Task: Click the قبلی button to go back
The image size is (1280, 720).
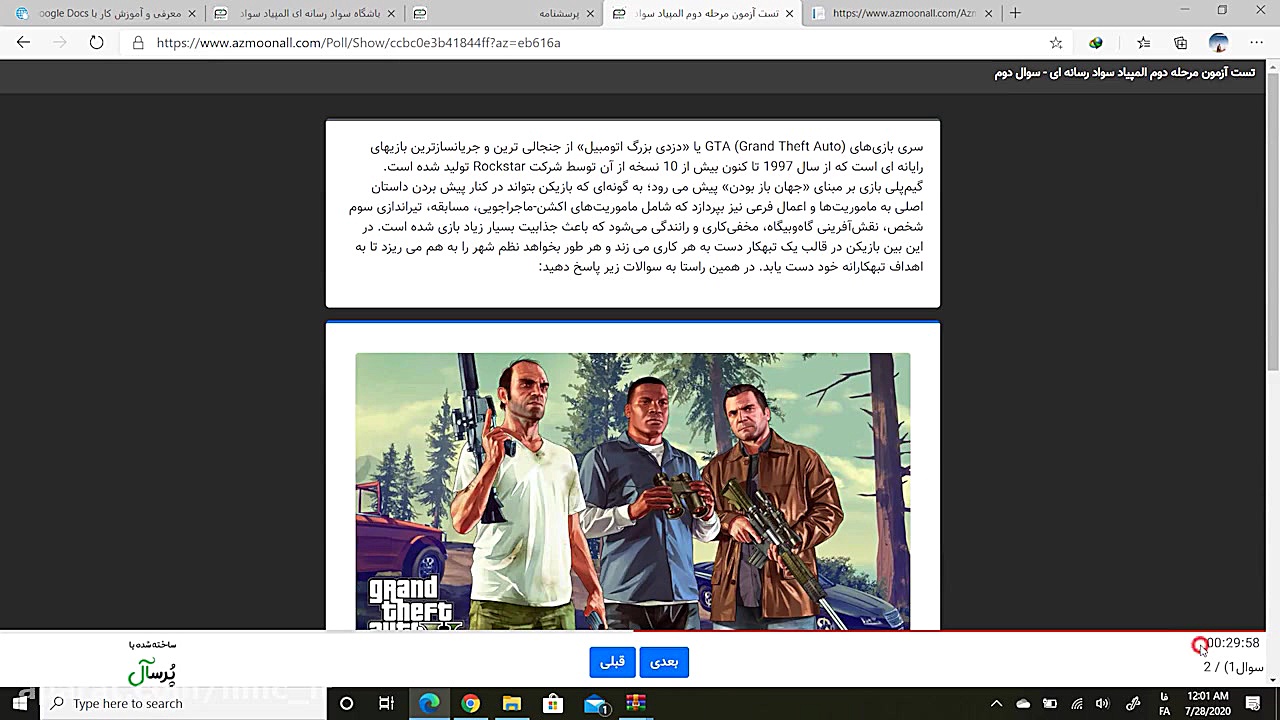Action: 612,661
